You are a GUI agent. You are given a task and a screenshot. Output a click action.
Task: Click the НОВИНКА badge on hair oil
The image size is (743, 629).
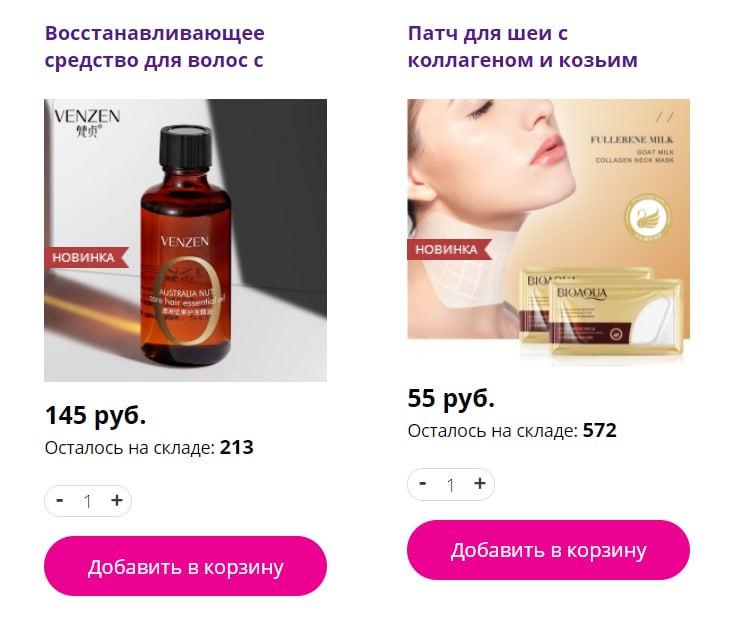pyautogui.click(x=86, y=257)
